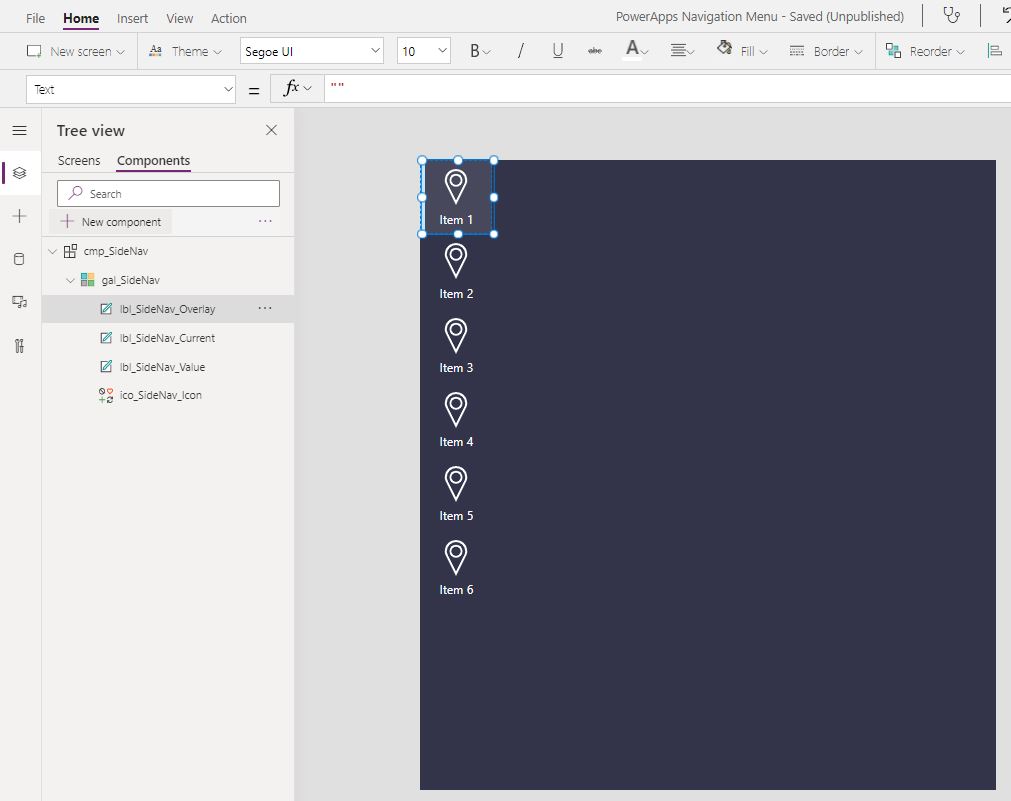Image resolution: width=1011 pixels, height=801 pixels.
Task: Open the Insert menu
Action: [132, 18]
